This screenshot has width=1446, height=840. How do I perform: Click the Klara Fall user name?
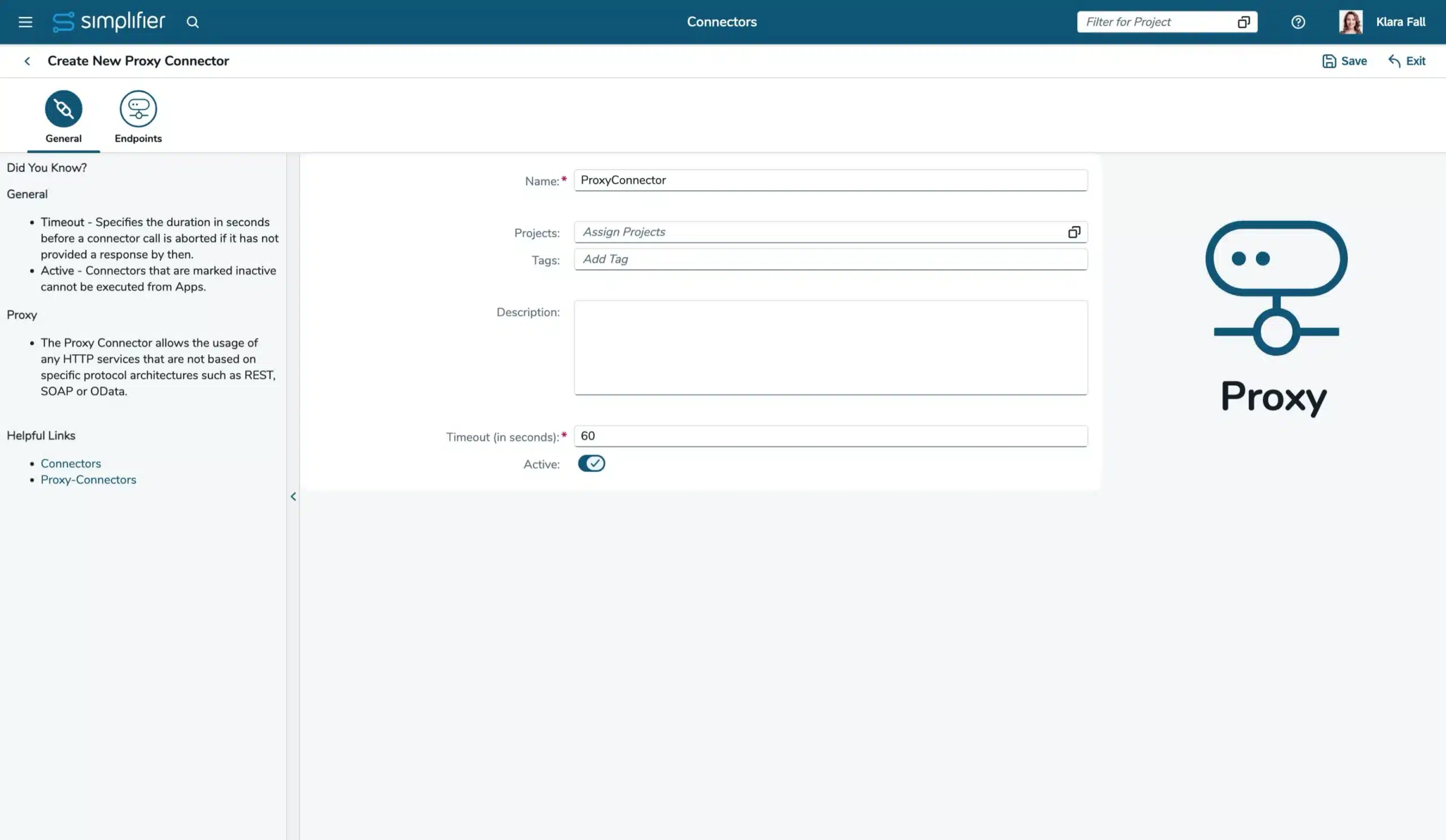tap(1400, 22)
